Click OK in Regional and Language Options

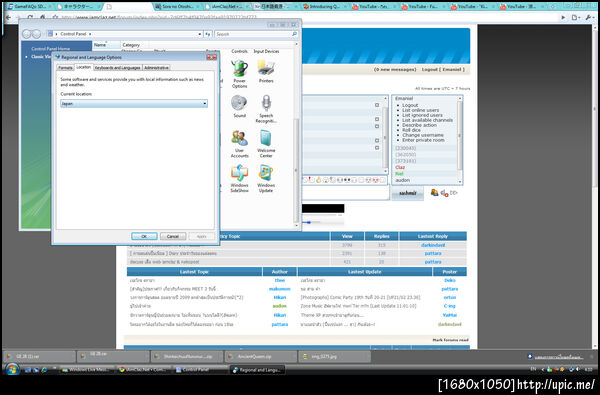(144, 236)
